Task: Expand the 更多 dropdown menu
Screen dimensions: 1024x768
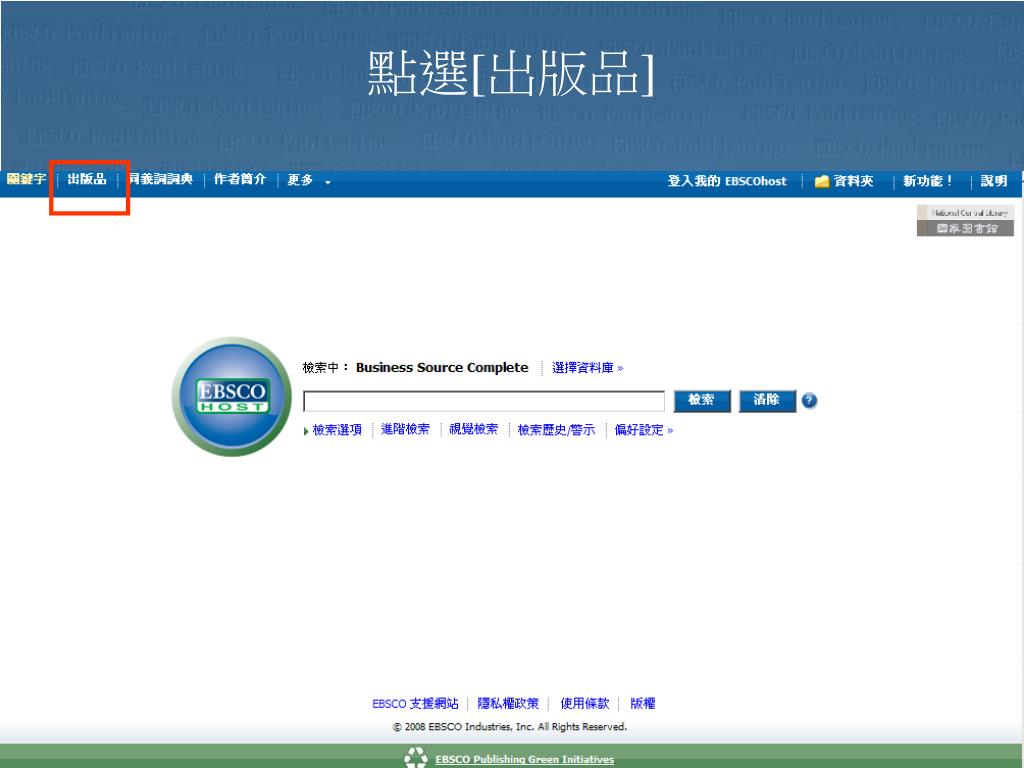Action: [308, 181]
